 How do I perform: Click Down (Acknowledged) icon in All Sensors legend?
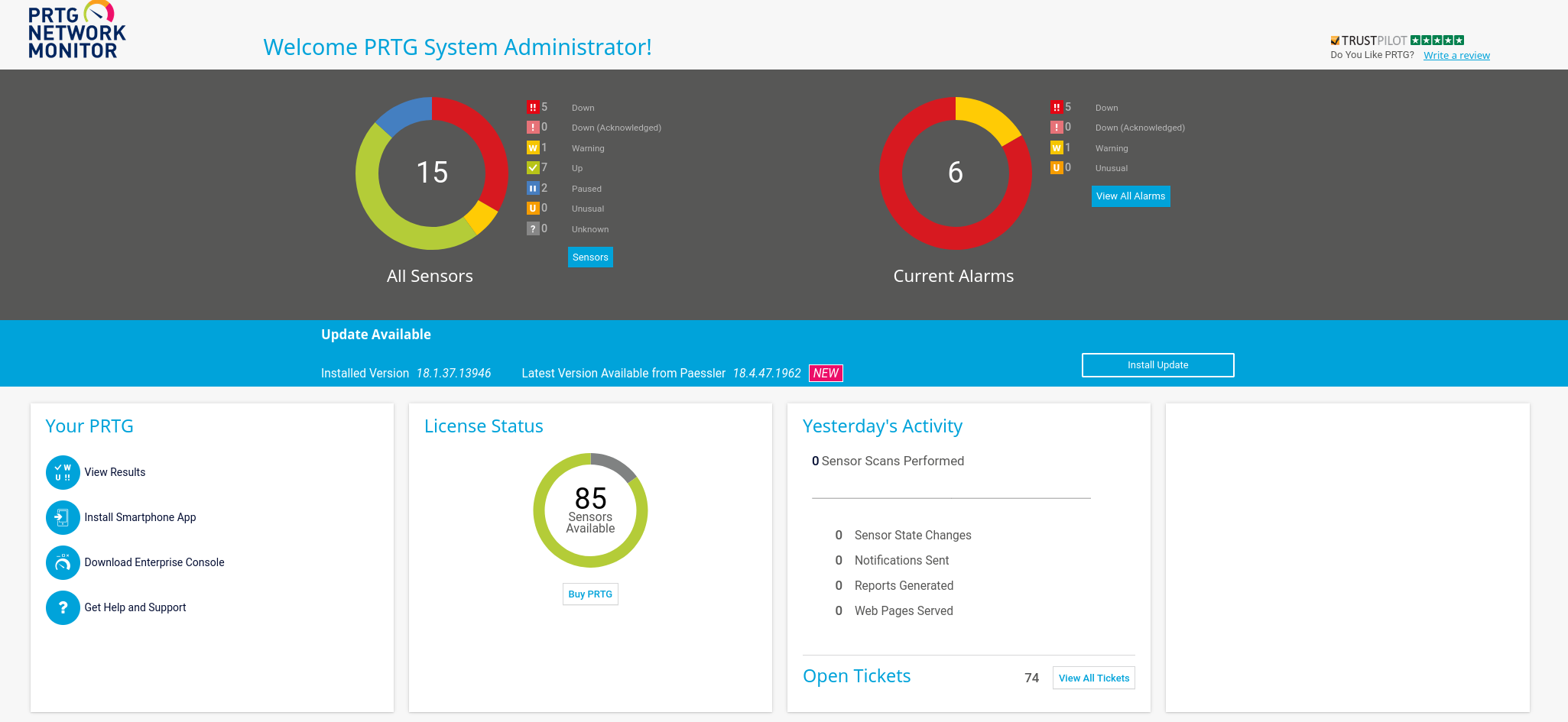click(x=533, y=128)
